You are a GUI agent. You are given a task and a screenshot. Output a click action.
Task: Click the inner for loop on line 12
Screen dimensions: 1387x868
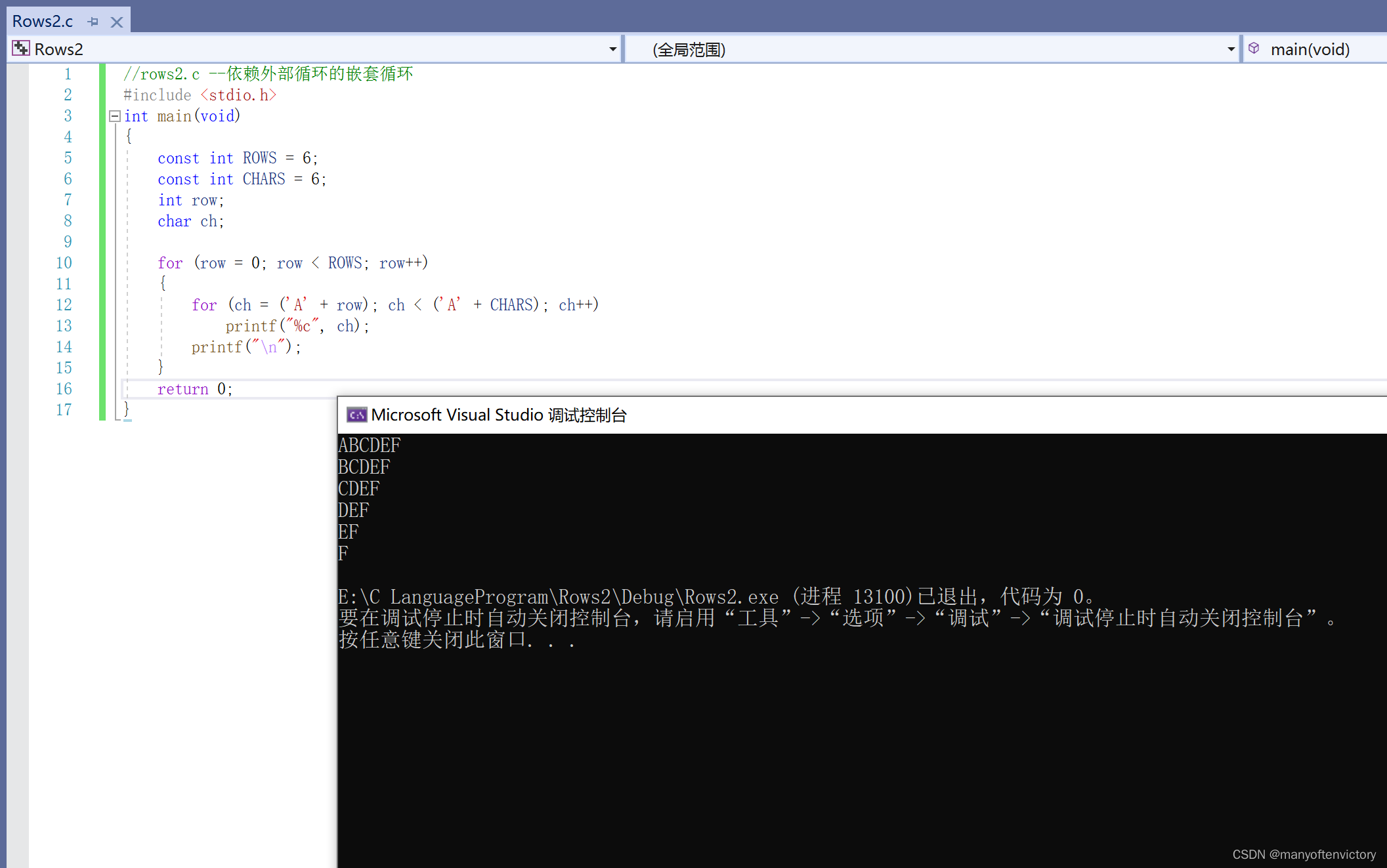coord(395,305)
